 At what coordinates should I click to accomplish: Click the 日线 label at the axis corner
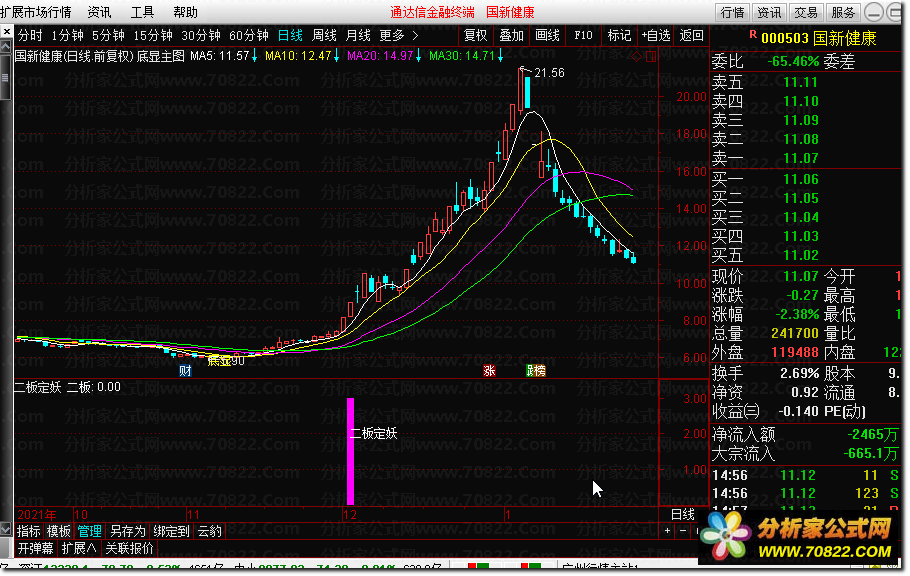pyautogui.click(x=683, y=514)
